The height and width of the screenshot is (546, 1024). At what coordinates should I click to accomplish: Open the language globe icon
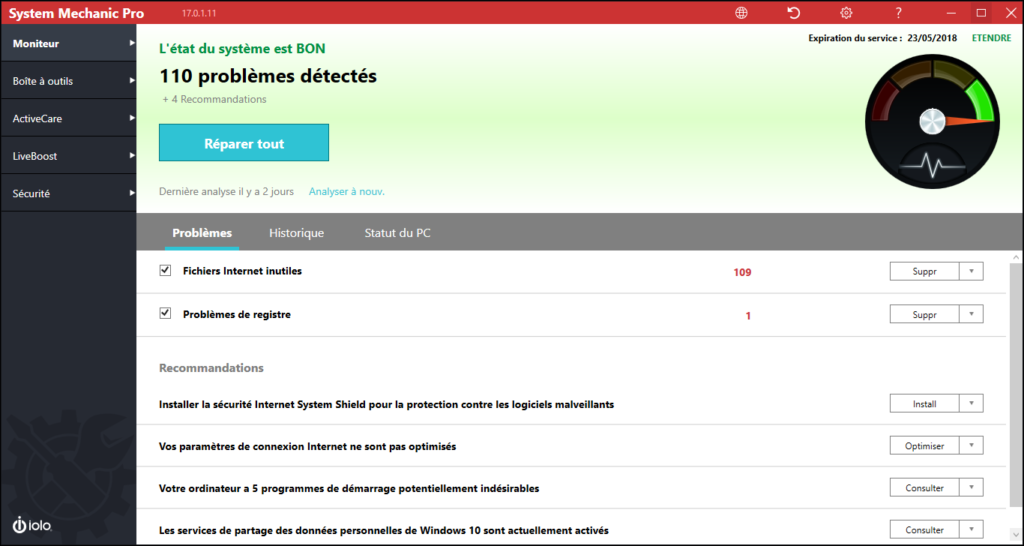tap(741, 12)
